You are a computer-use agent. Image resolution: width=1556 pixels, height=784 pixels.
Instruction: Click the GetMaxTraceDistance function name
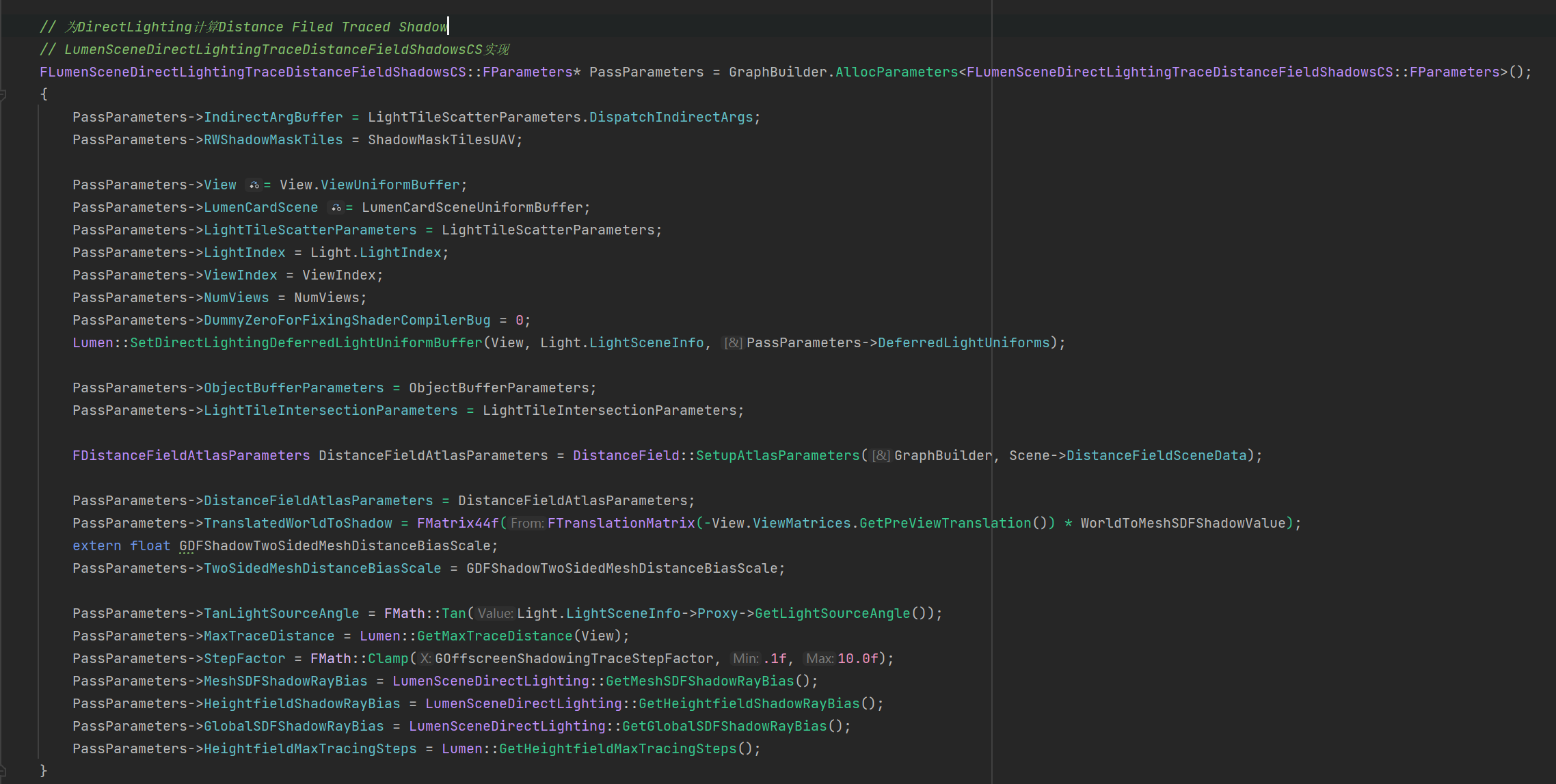click(494, 636)
